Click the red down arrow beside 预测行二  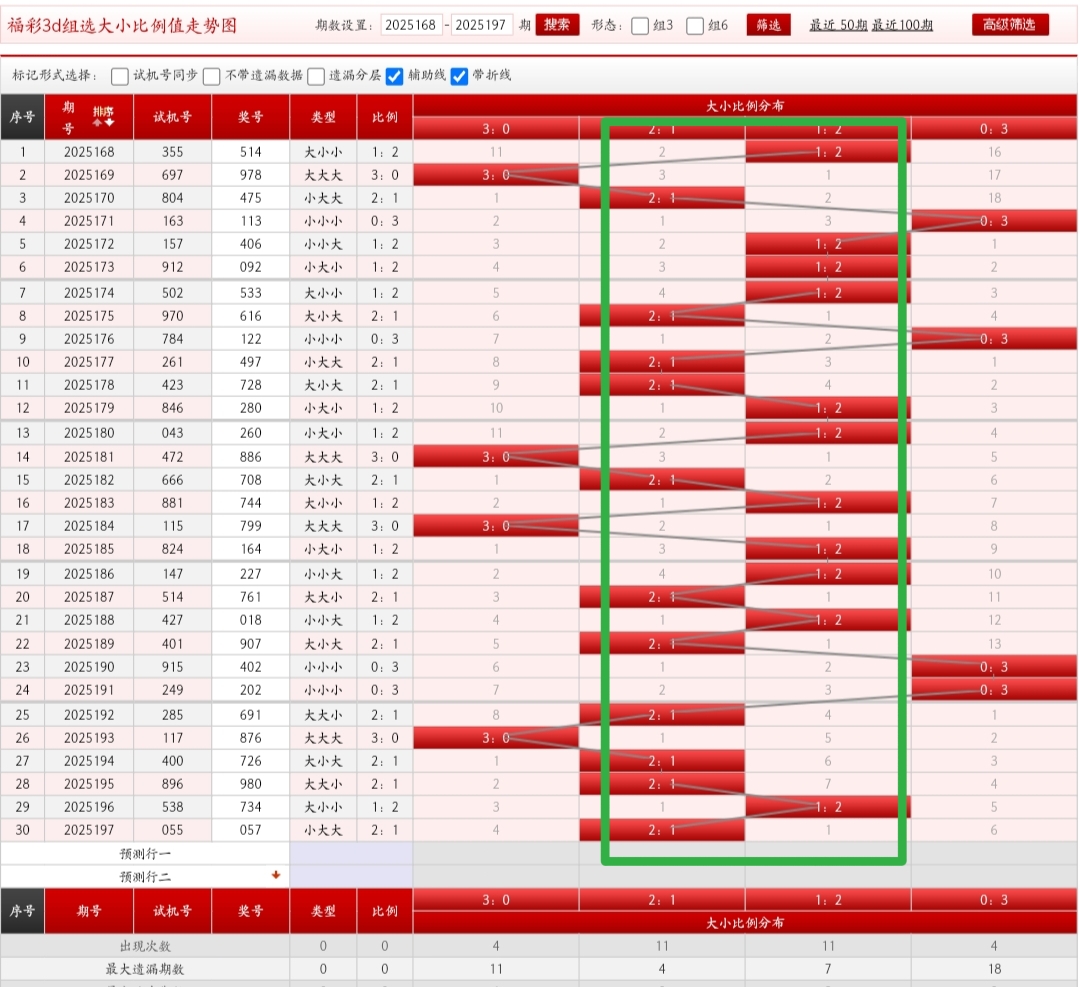point(276,875)
